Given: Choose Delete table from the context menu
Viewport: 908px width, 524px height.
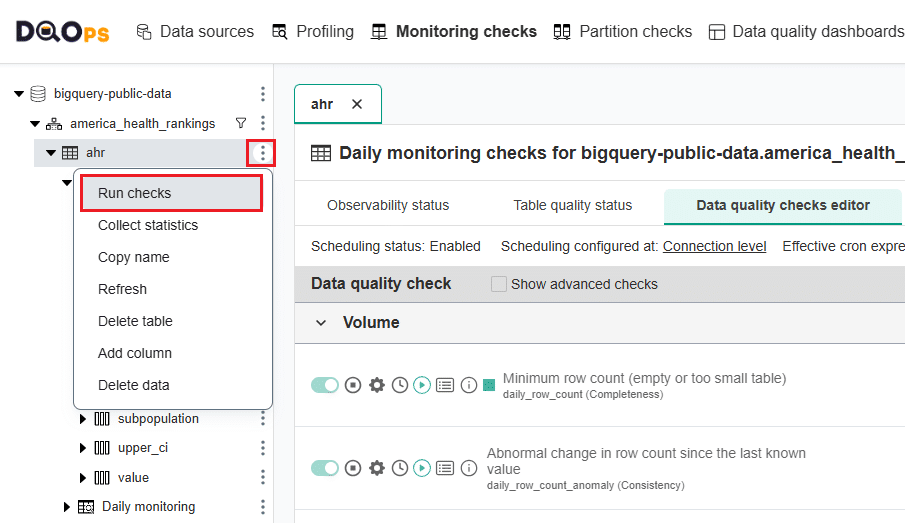Looking at the screenshot, I should coord(135,321).
